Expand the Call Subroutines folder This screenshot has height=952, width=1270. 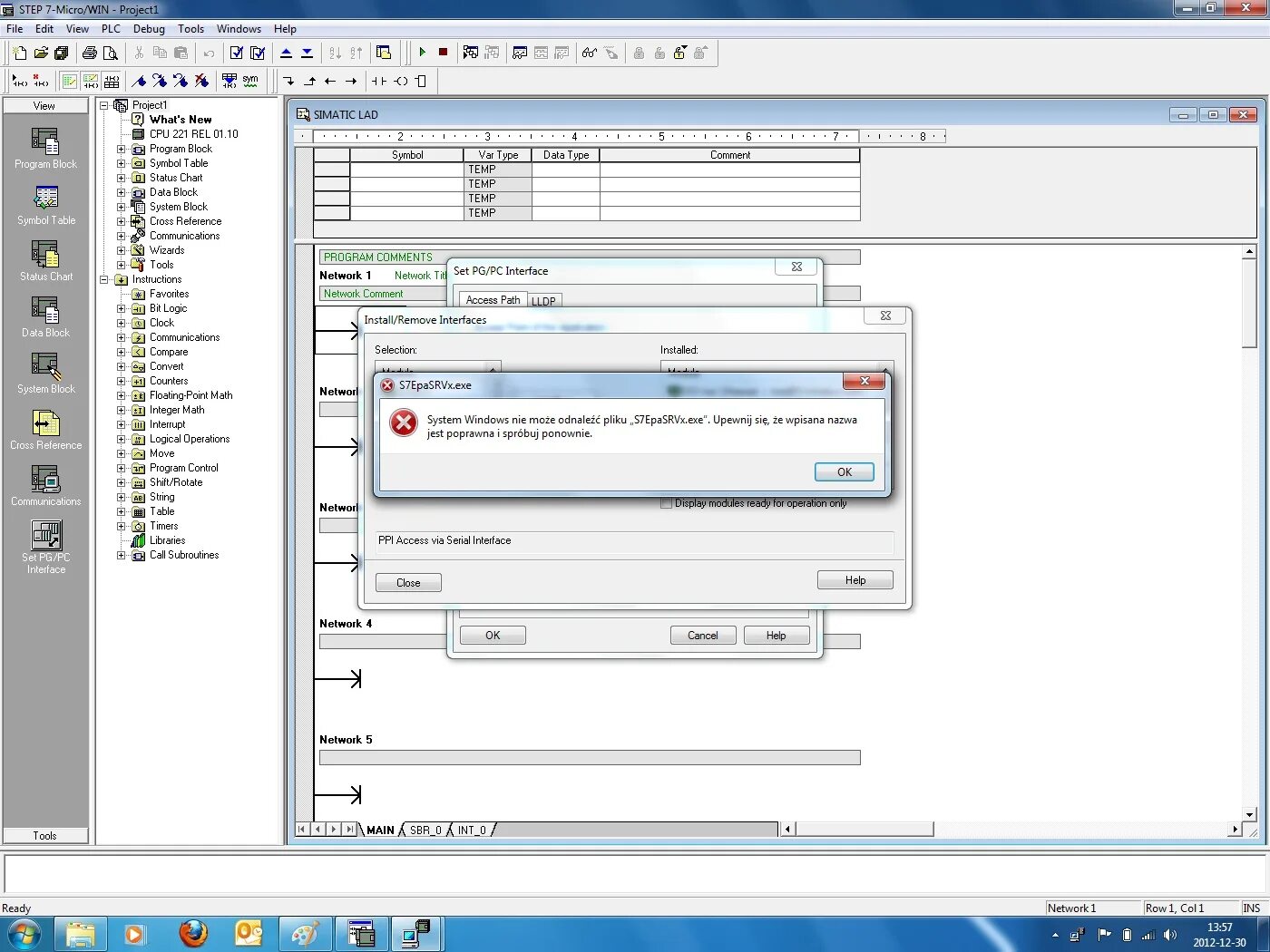tap(121, 555)
